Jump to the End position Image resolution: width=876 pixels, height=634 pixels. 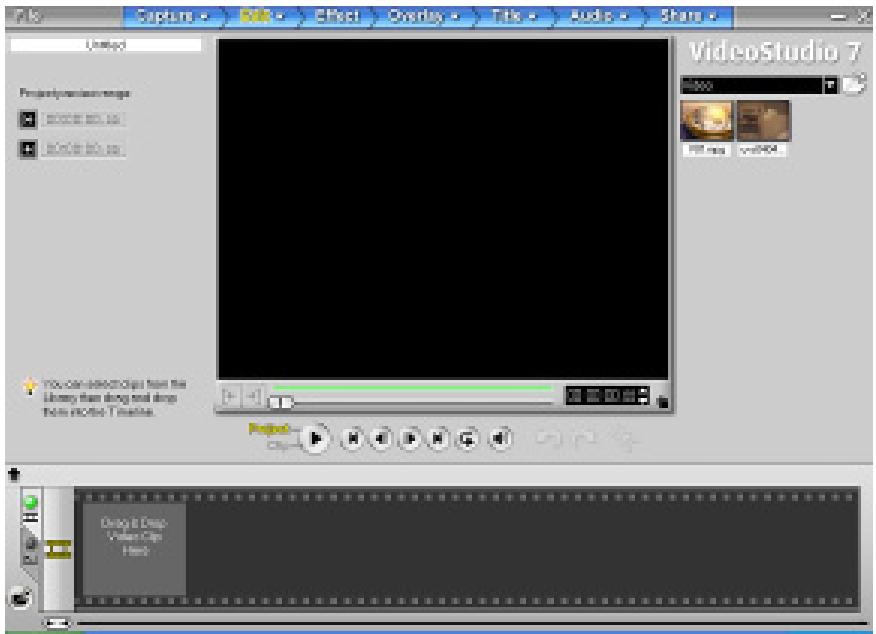point(438,439)
